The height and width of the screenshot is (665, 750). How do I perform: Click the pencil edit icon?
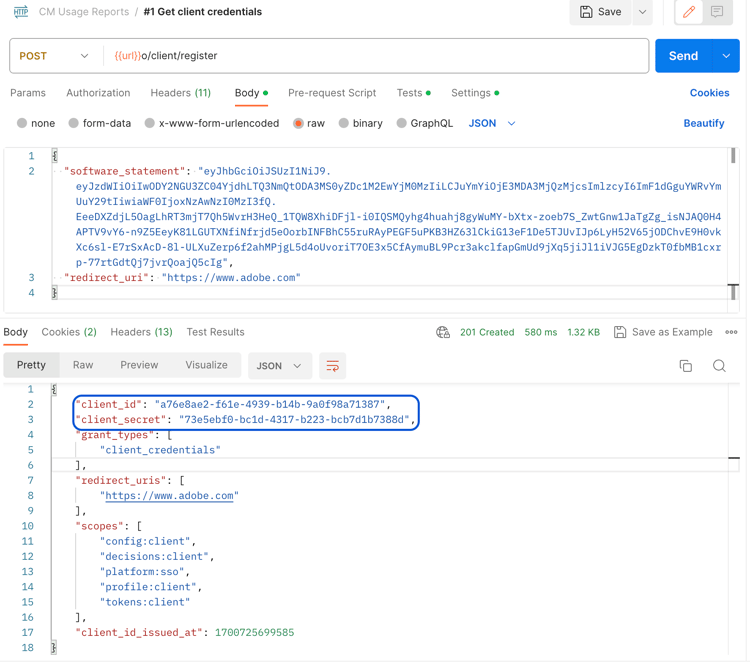tap(689, 12)
